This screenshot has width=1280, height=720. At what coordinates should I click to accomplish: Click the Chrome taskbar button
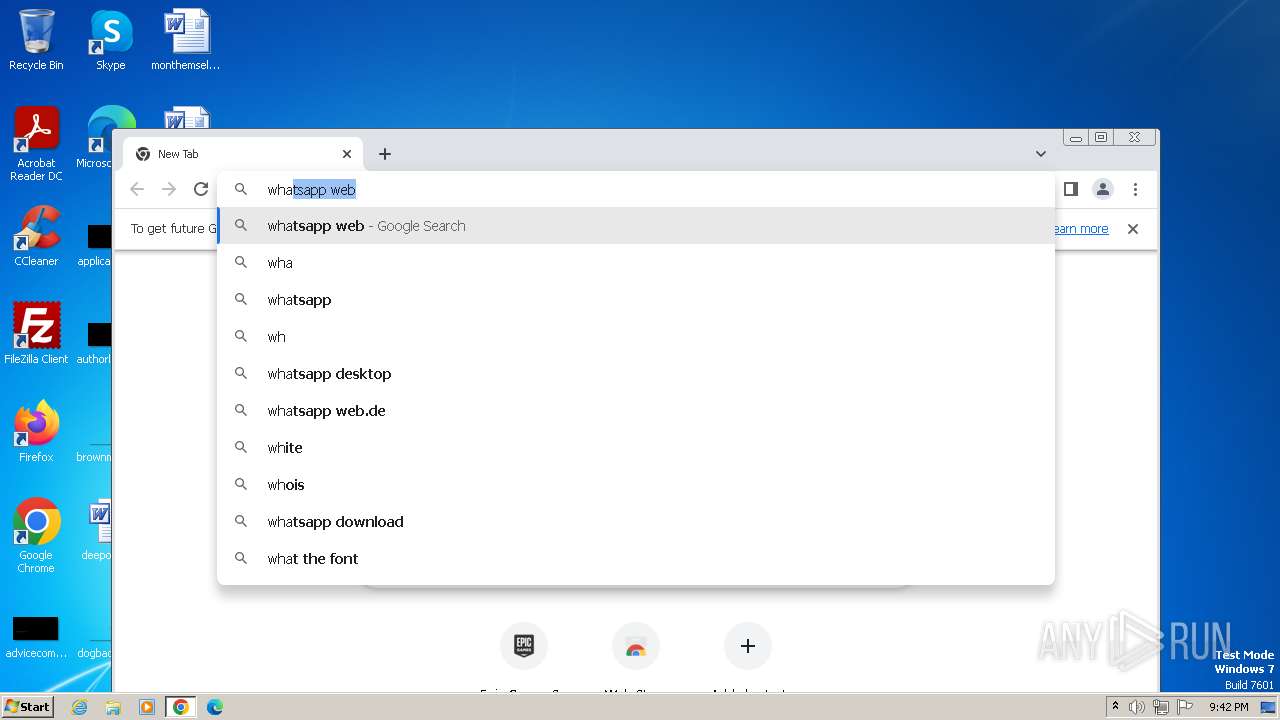coord(181,707)
